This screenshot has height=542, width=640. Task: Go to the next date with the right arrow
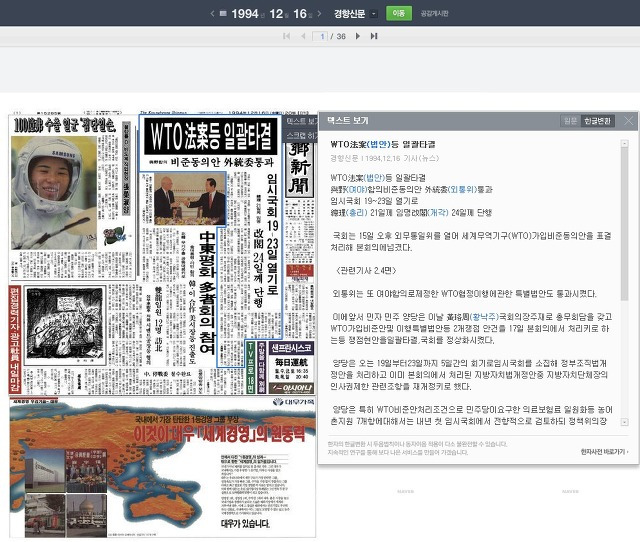319,13
